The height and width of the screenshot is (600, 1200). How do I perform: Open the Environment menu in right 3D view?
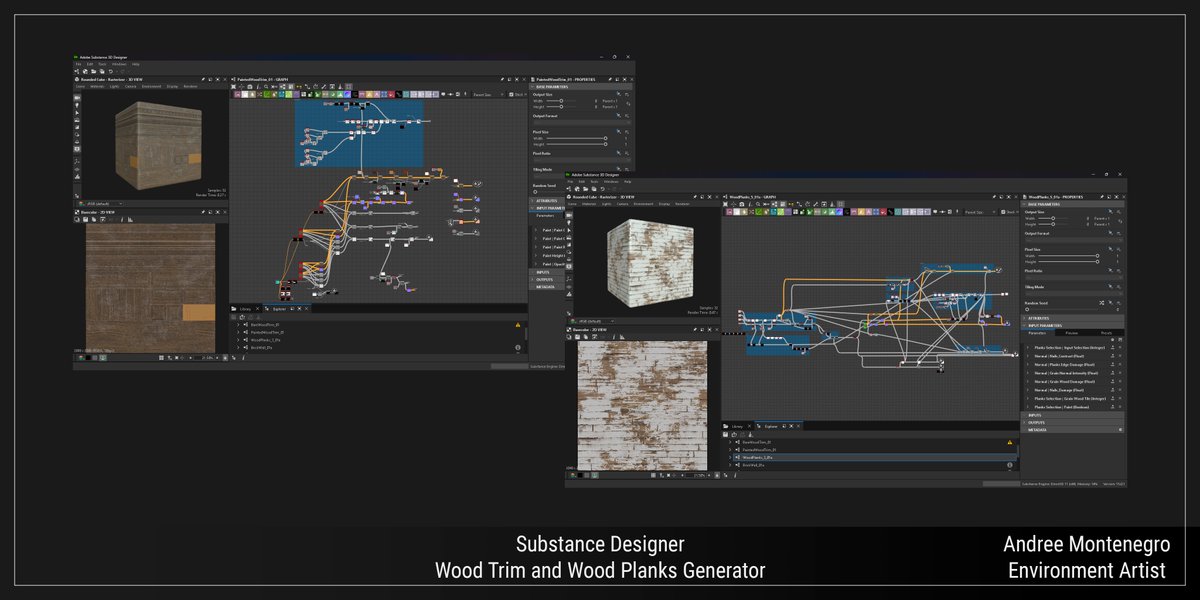pos(643,204)
